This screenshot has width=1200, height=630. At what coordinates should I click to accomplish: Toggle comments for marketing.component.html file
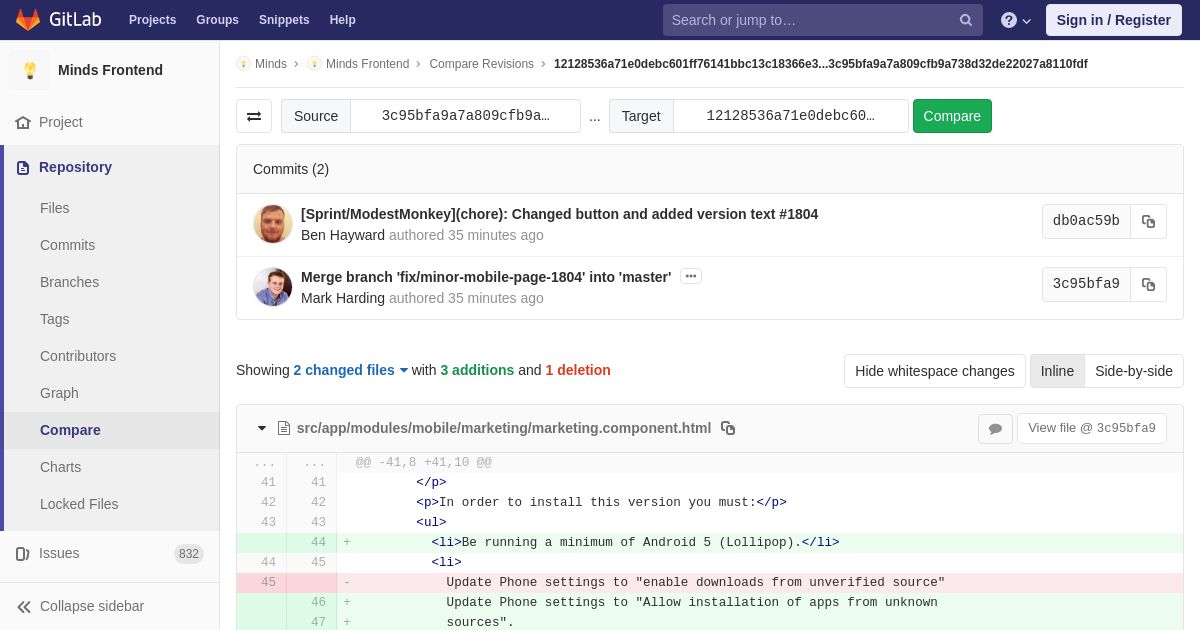click(995, 429)
